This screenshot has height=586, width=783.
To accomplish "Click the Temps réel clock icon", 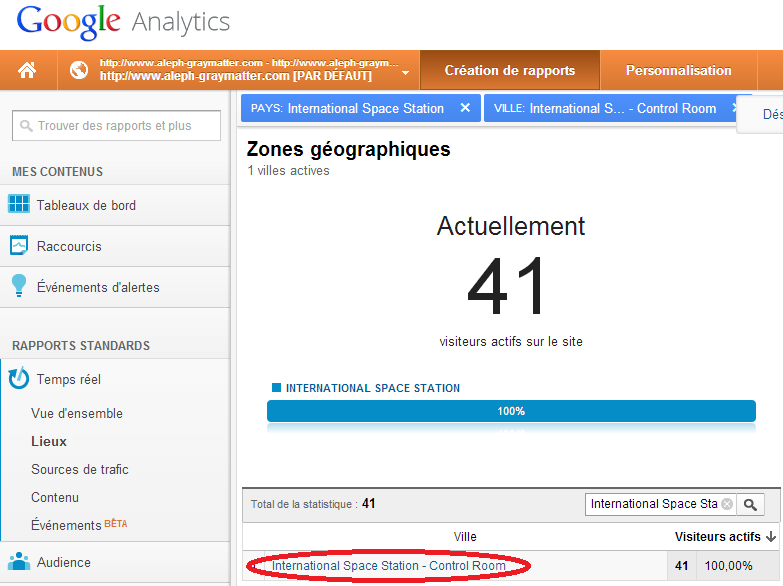I will pos(19,378).
